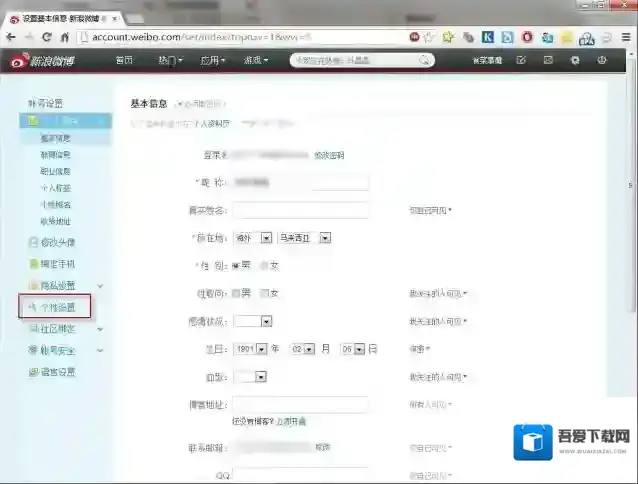Click the account person icon in Weibo header
Viewport: 638px width, 484px height.
[x=602, y=60]
